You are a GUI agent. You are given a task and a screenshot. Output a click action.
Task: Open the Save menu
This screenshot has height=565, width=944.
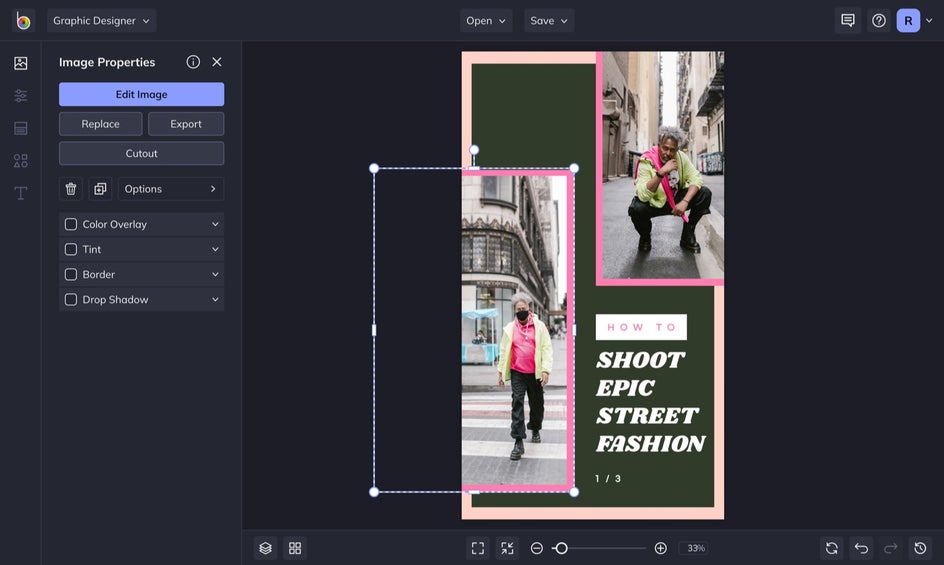click(x=549, y=21)
